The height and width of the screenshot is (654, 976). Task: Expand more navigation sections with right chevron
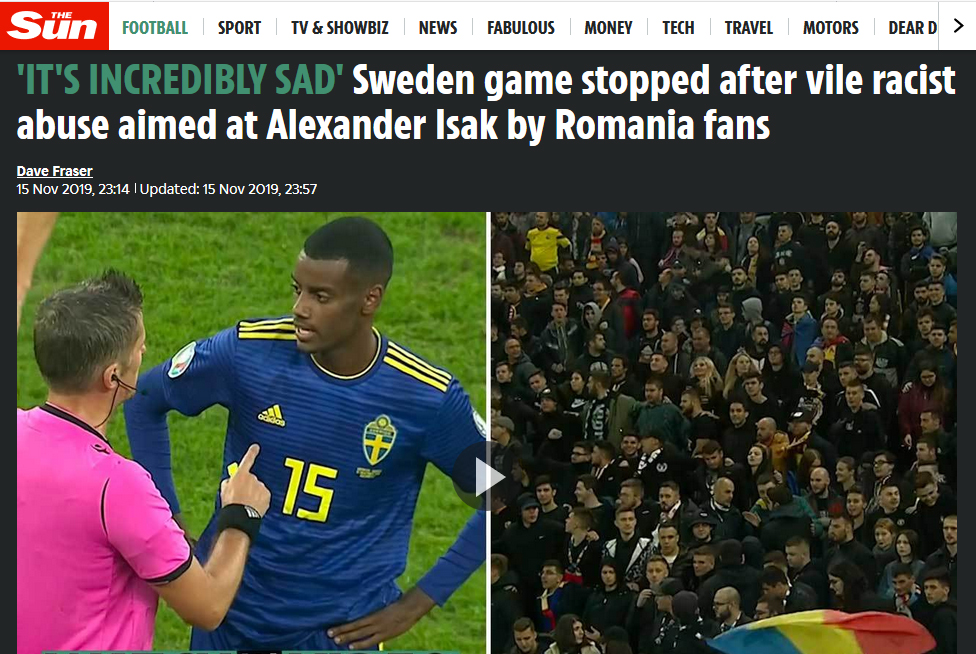[x=959, y=26]
